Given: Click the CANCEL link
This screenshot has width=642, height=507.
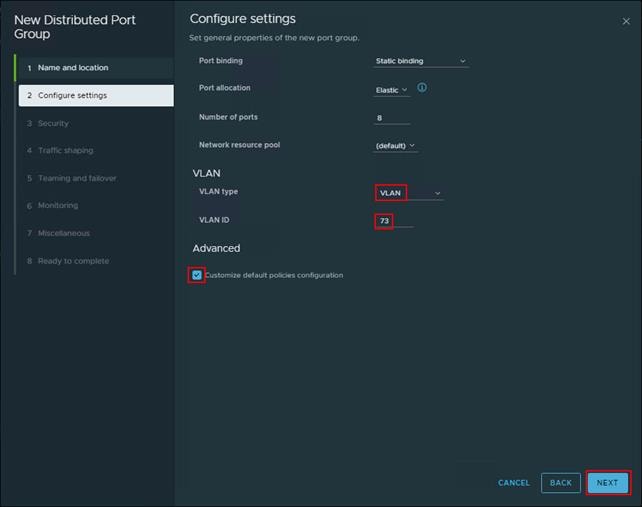Looking at the screenshot, I should [x=514, y=483].
